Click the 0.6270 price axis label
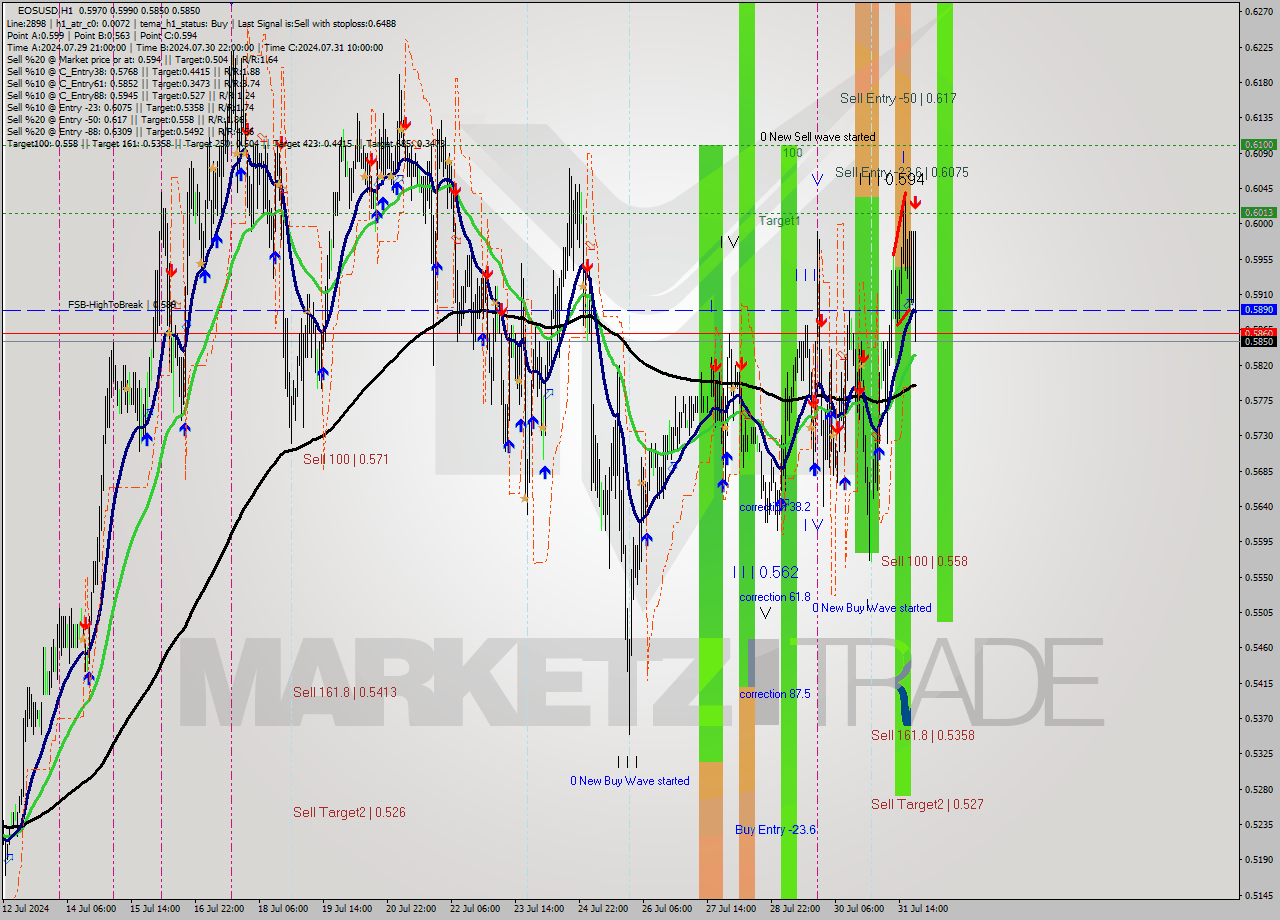 1258,12
